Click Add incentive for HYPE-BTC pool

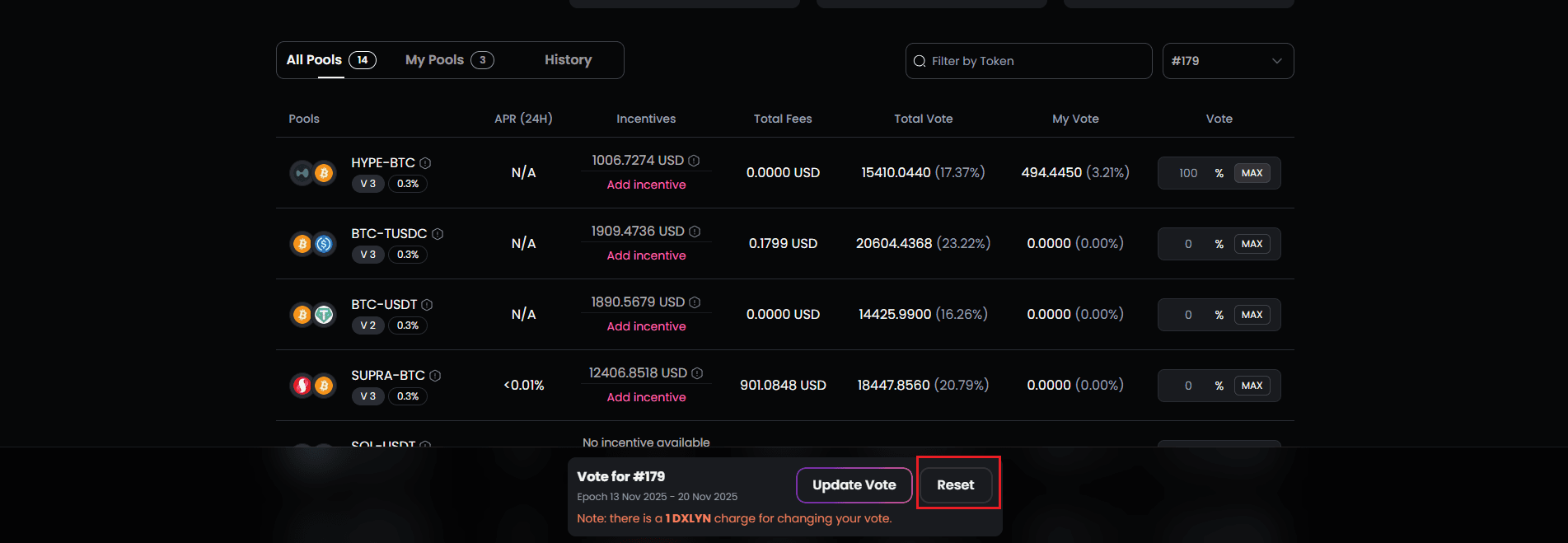tap(646, 185)
